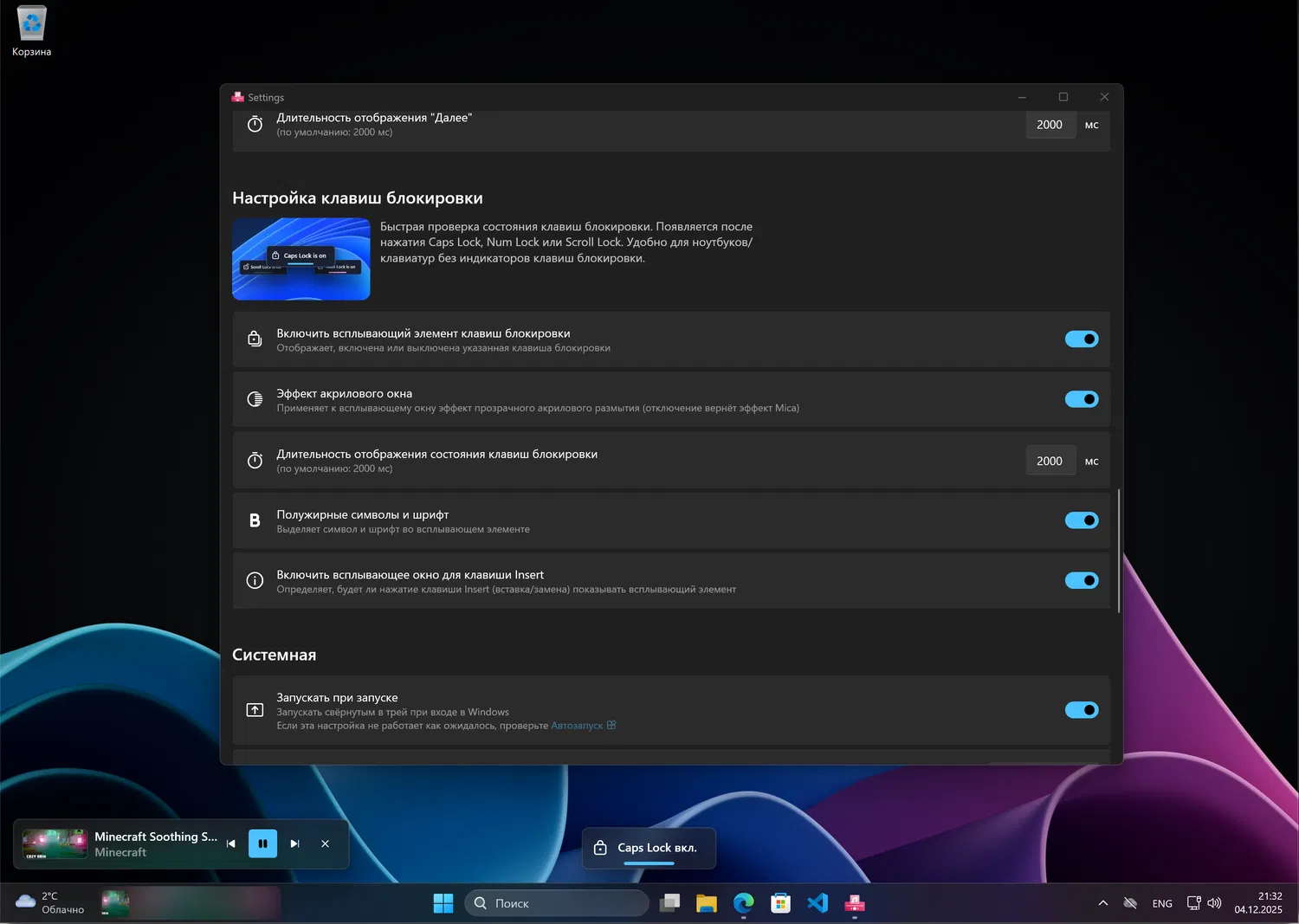
Task: Click the Task View taskbar icon
Action: [x=669, y=903]
